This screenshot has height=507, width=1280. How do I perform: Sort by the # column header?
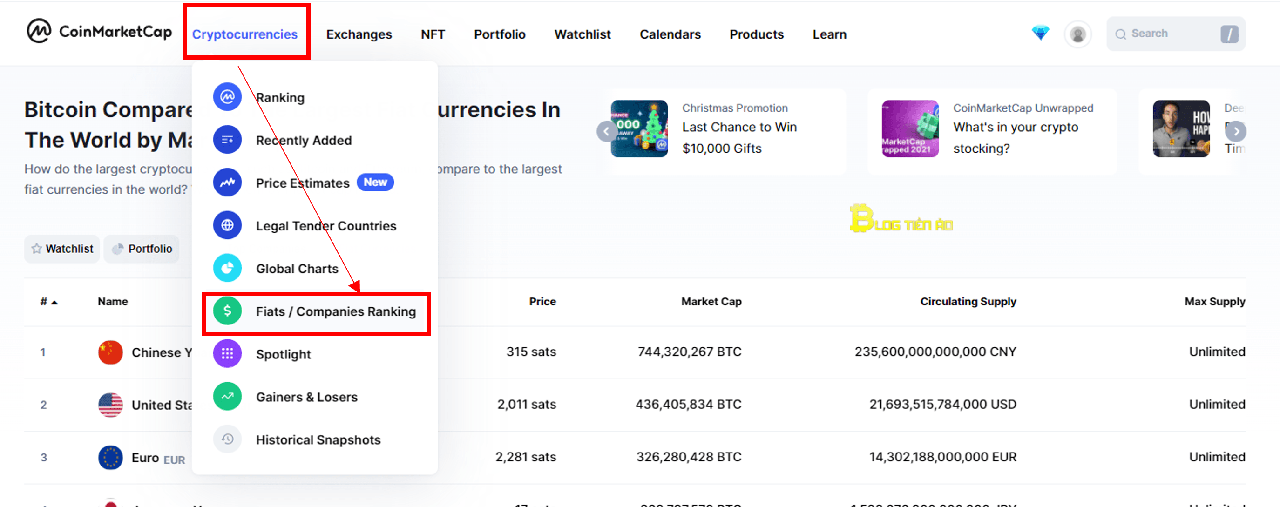(x=49, y=302)
